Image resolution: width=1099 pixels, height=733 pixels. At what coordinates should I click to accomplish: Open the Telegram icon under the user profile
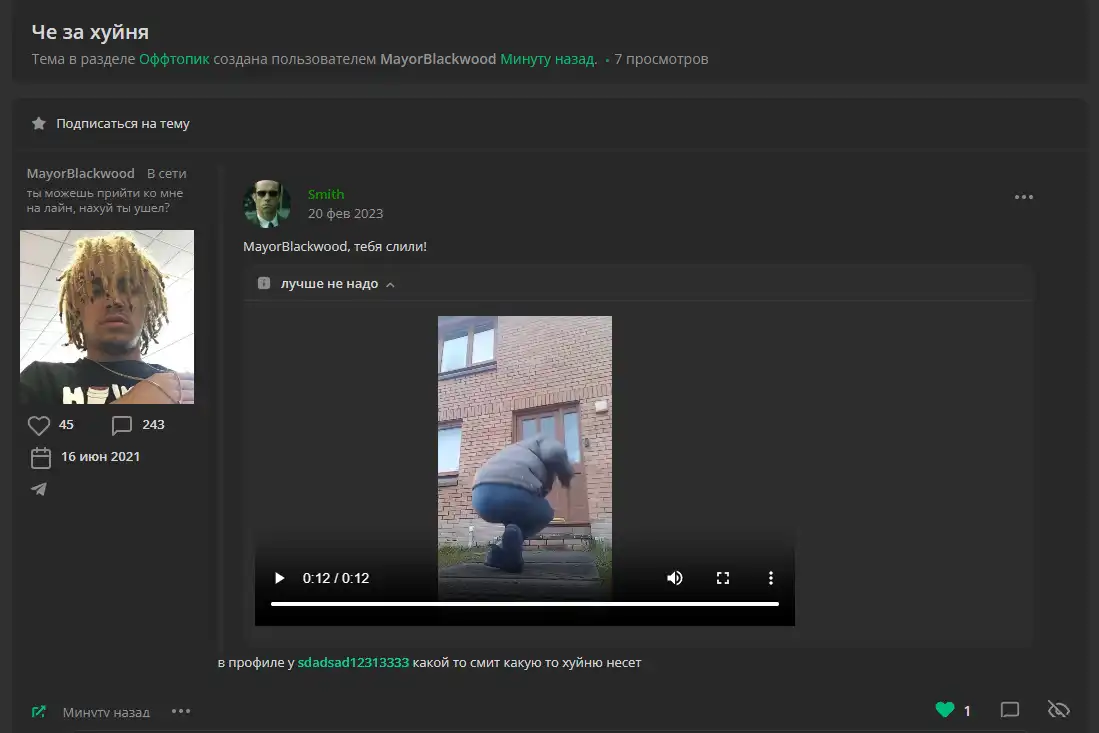coord(39,489)
